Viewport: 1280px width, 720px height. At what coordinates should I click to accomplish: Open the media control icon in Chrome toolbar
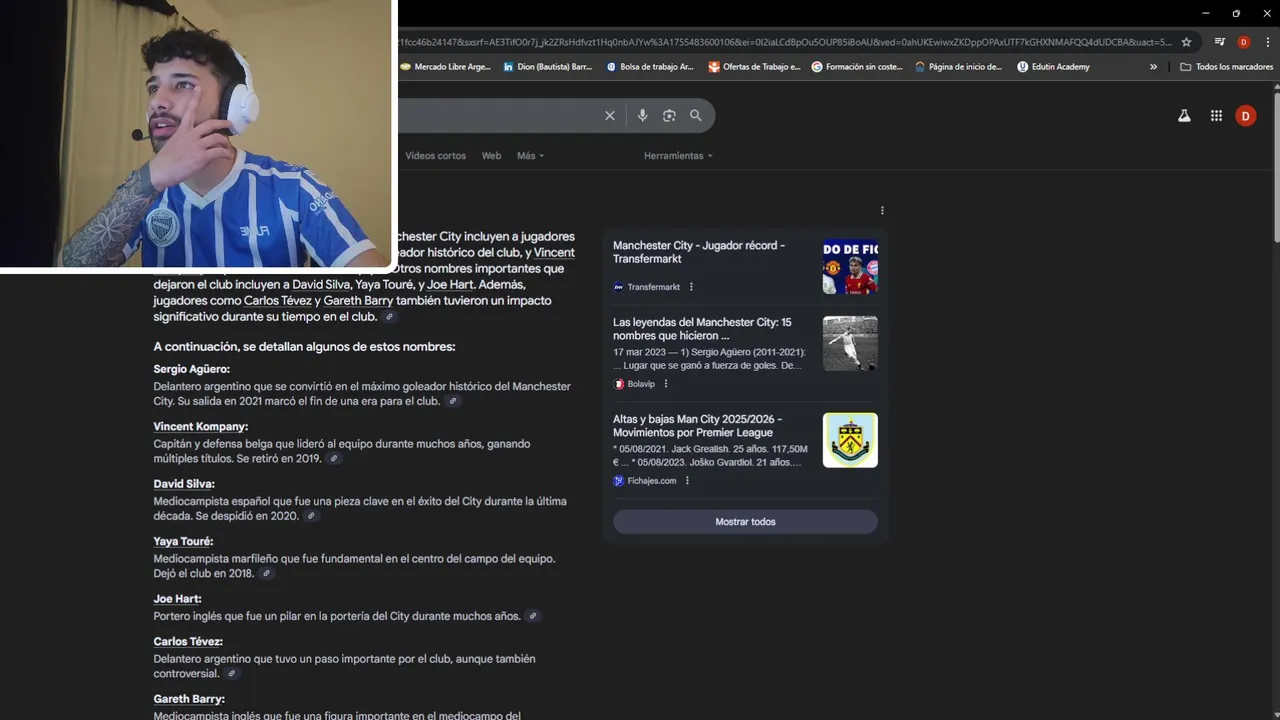point(1220,42)
